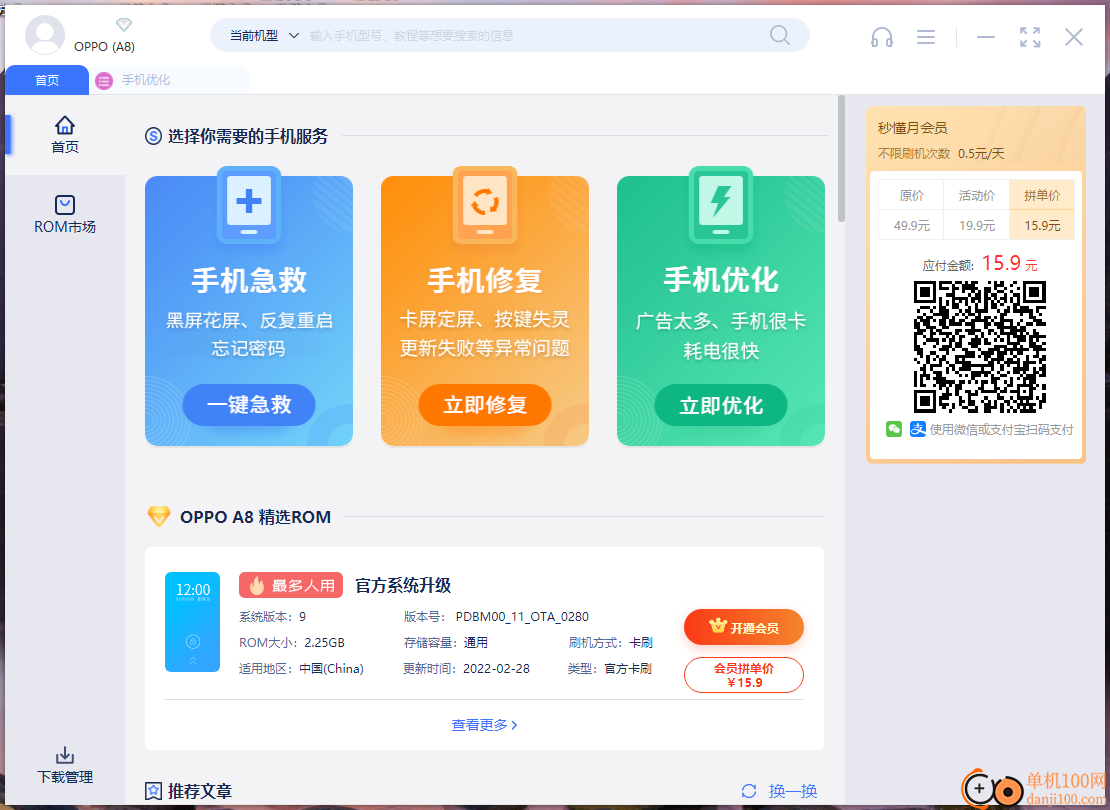Click the 秒懂月会员 heading
The height and width of the screenshot is (810, 1110).
tap(912, 128)
